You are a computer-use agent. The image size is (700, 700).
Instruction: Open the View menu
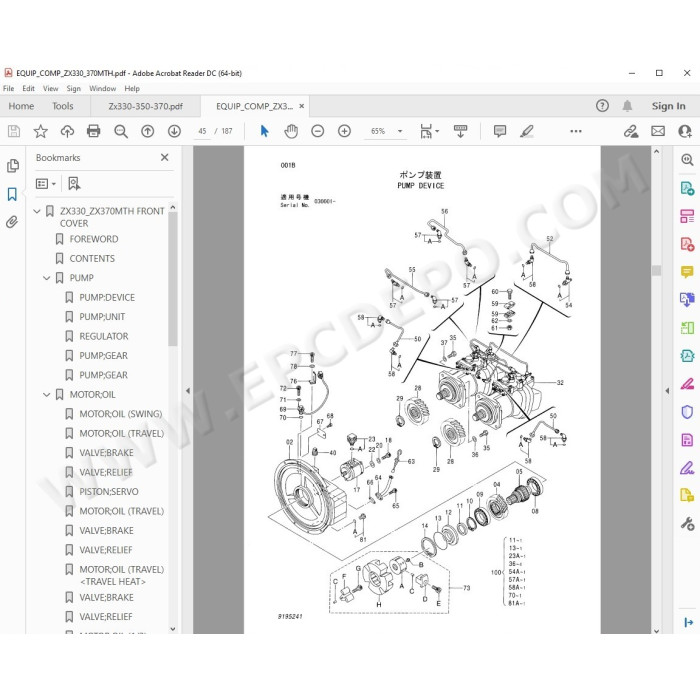[x=50, y=88]
